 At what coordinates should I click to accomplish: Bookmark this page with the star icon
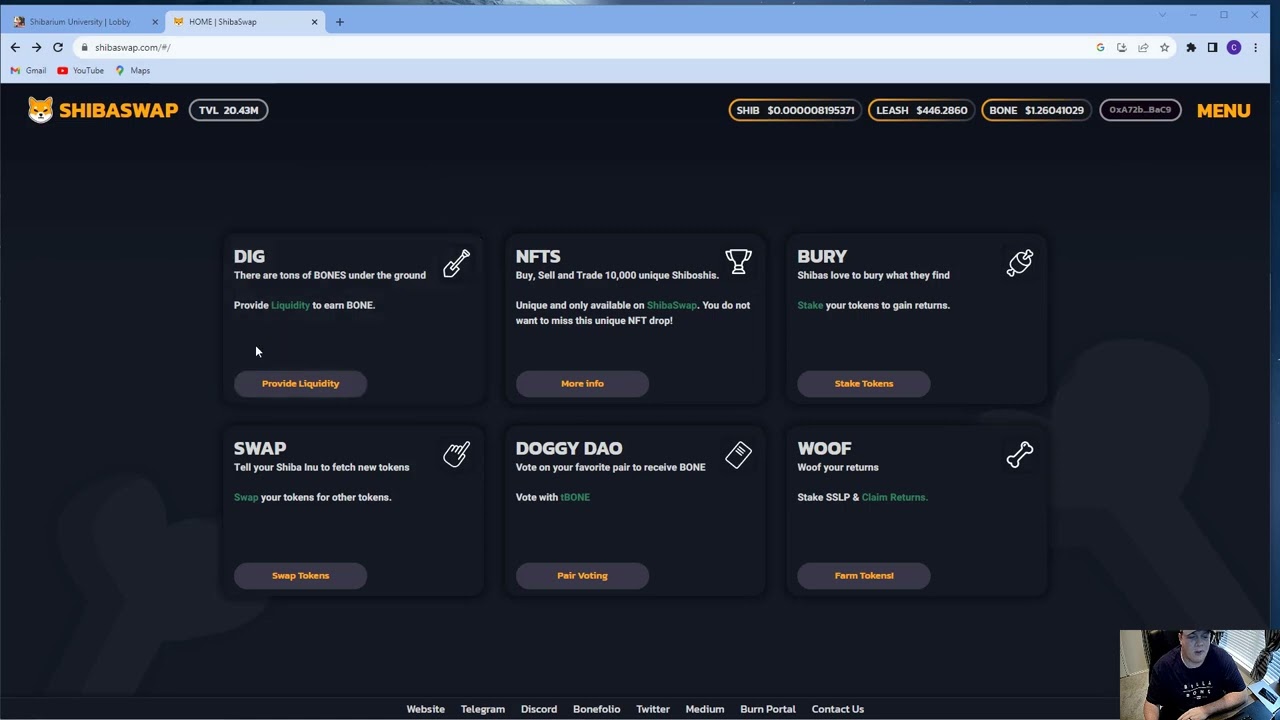[1164, 47]
